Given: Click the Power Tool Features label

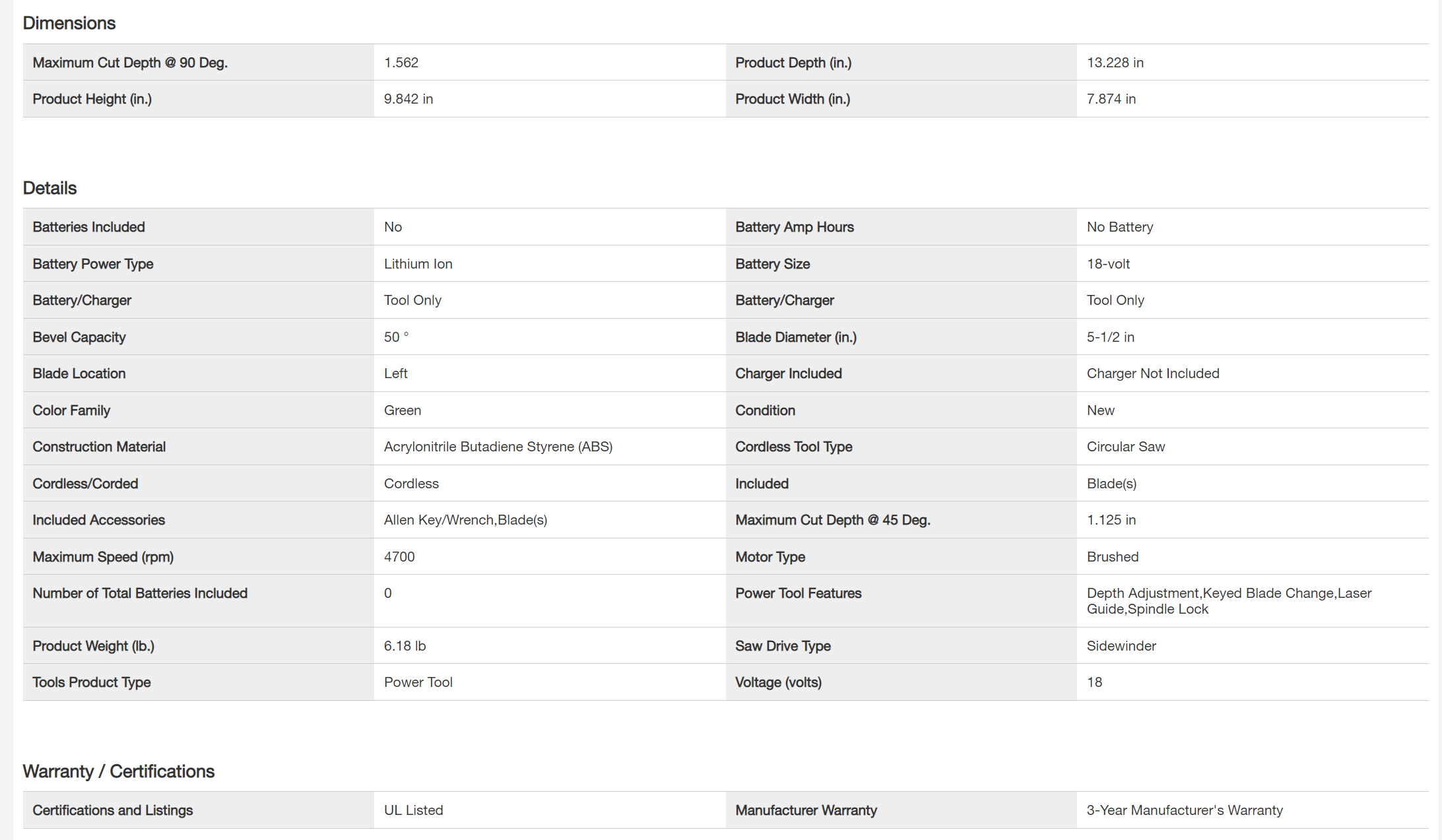Looking at the screenshot, I should [x=798, y=593].
